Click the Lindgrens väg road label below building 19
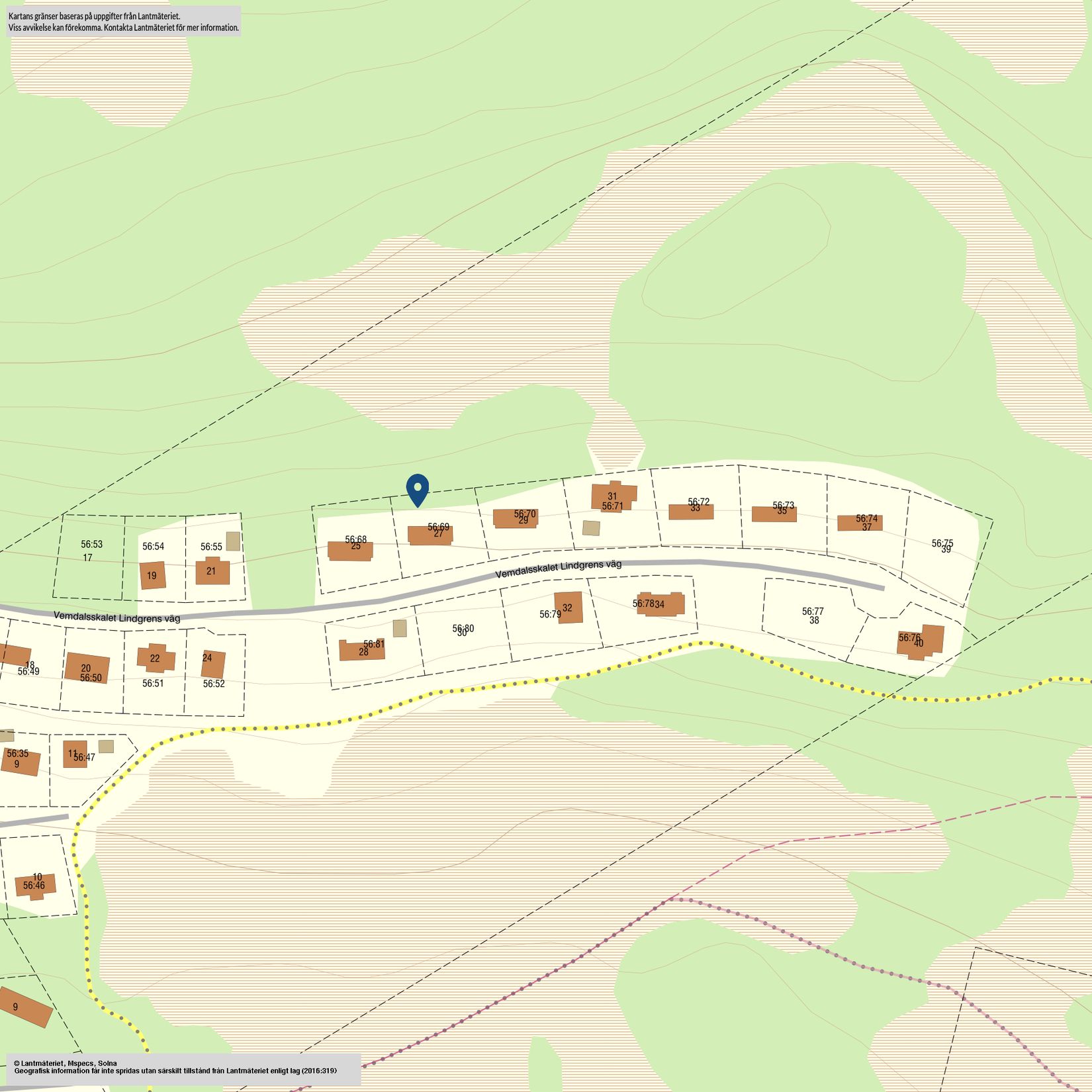1092x1092 pixels. pyautogui.click(x=116, y=617)
